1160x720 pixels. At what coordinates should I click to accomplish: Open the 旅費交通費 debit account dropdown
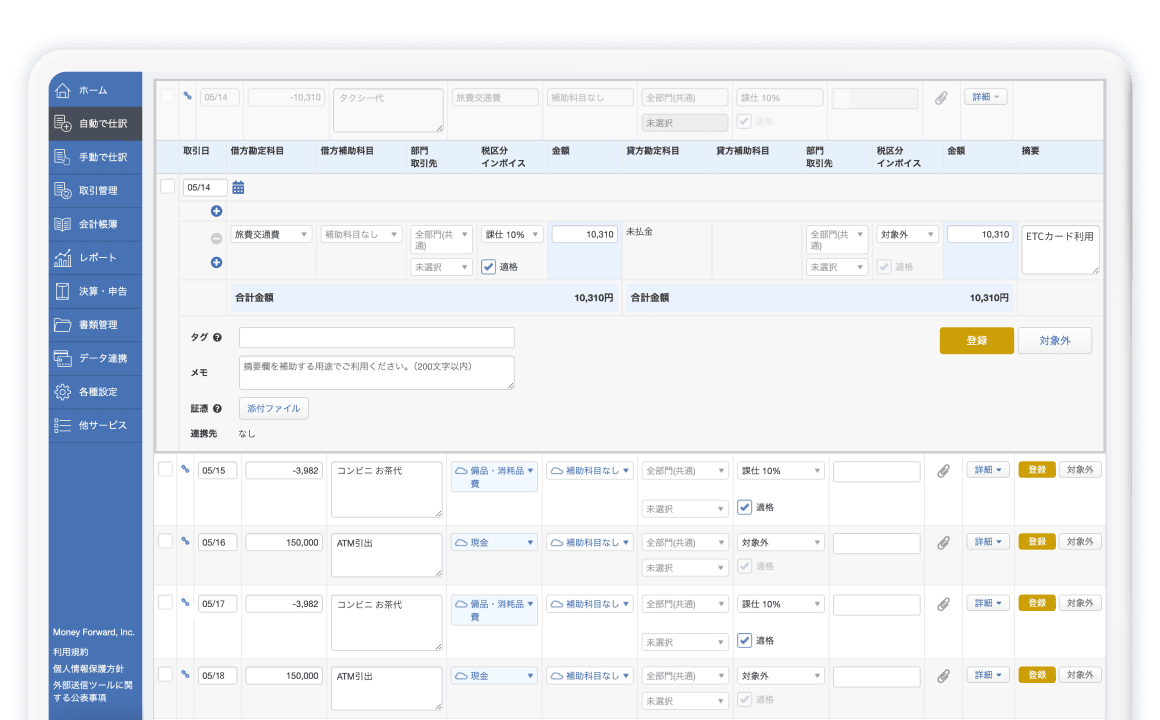click(x=271, y=235)
